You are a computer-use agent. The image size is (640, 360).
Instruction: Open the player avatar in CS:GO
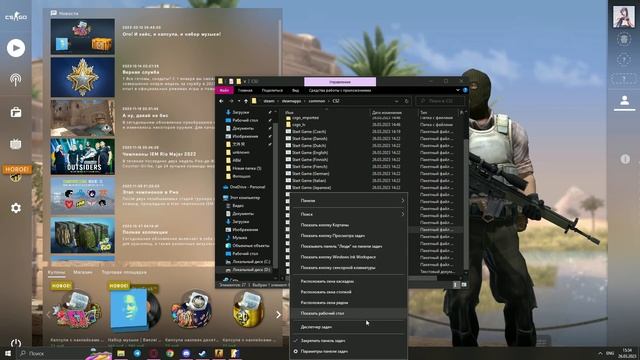point(624,17)
